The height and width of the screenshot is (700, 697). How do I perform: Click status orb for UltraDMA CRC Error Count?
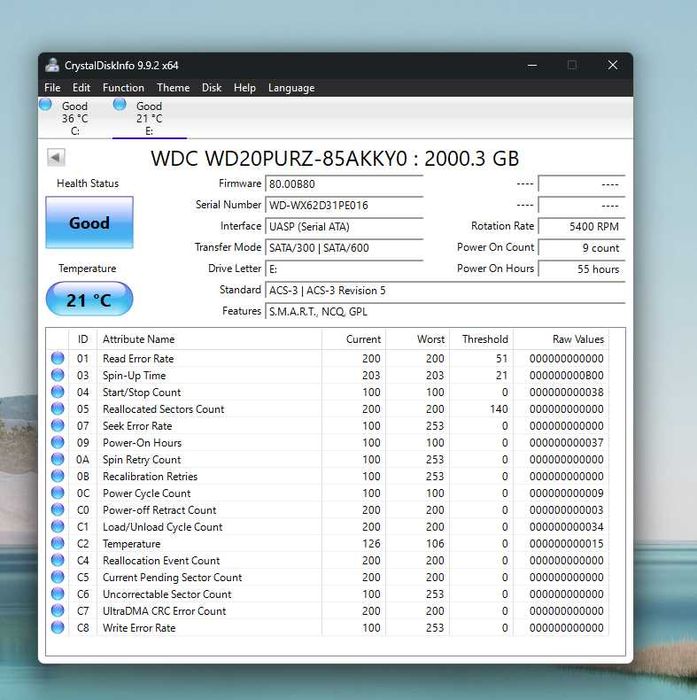58,610
